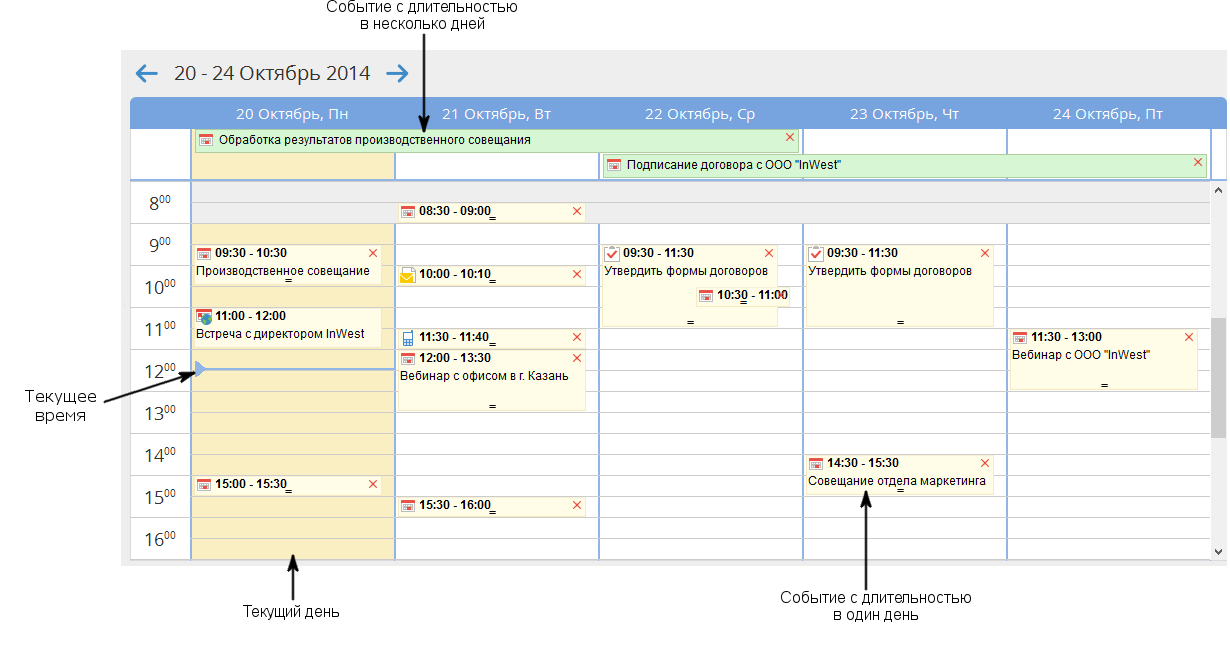Select the '22 Октябрь, Ср' day header
Image resolution: width=1230 pixels, height=650 pixels.
pyautogui.click(x=700, y=114)
